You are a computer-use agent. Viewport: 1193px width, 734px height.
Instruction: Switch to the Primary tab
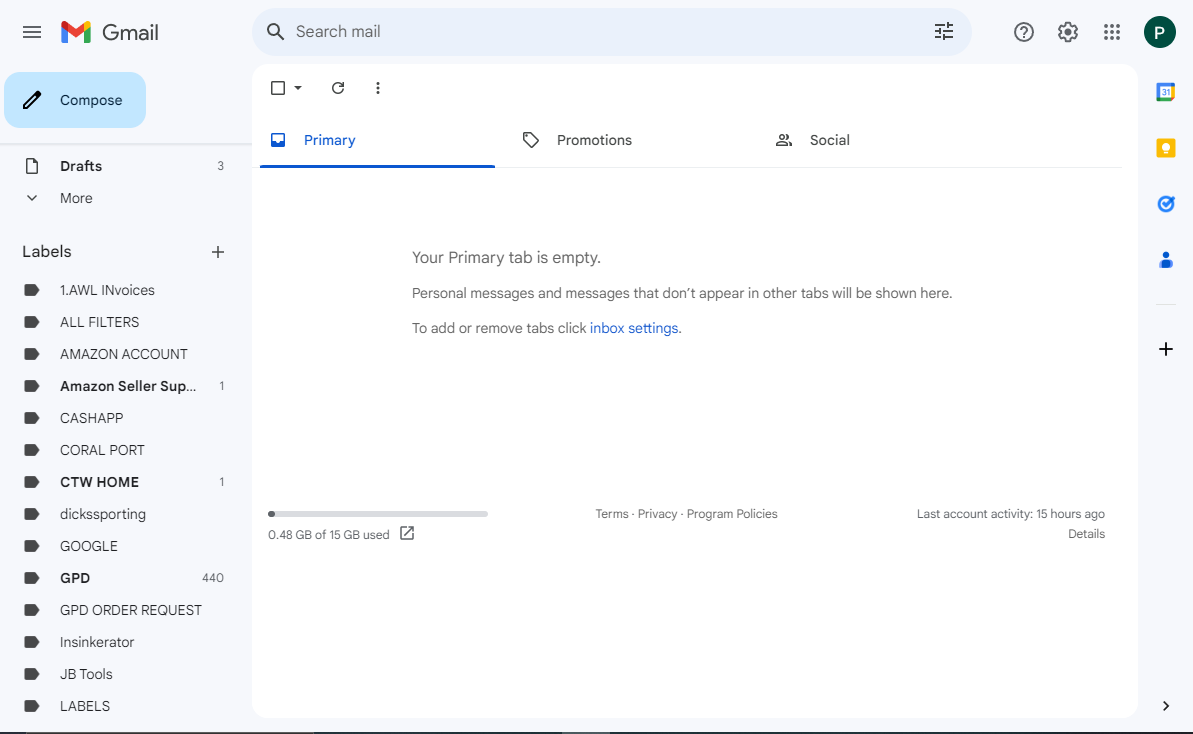click(x=377, y=140)
